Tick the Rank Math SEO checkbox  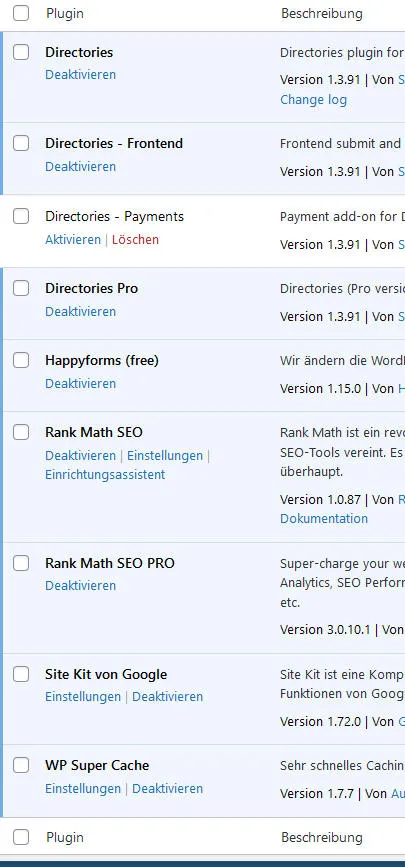click(21, 432)
